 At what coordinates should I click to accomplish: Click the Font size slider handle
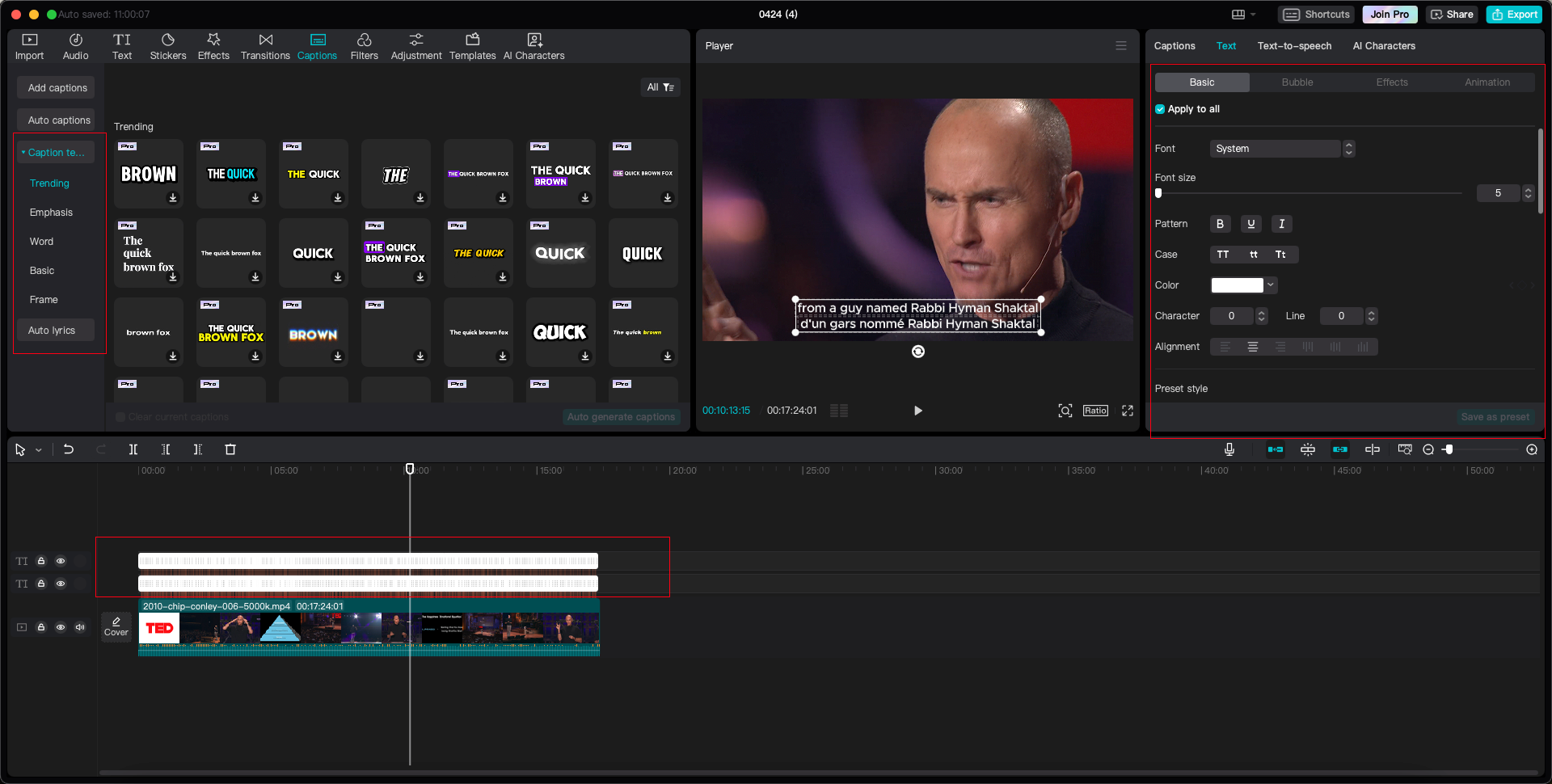point(1158,193)
